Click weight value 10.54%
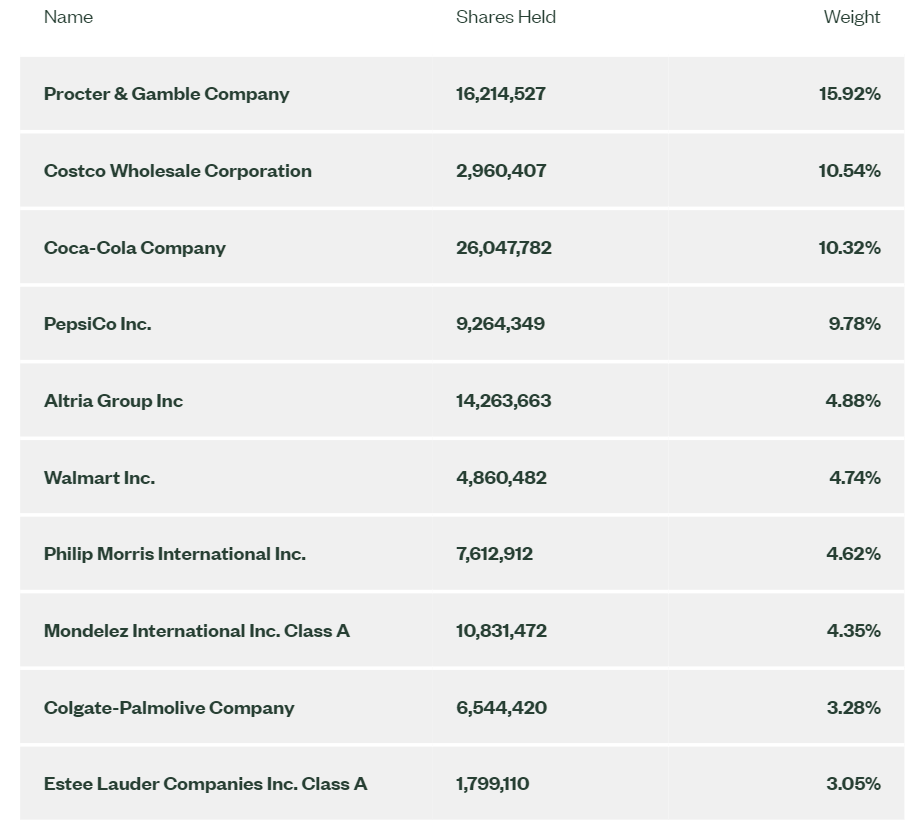This screenshot has height=833, width=917. coord(850,171)
